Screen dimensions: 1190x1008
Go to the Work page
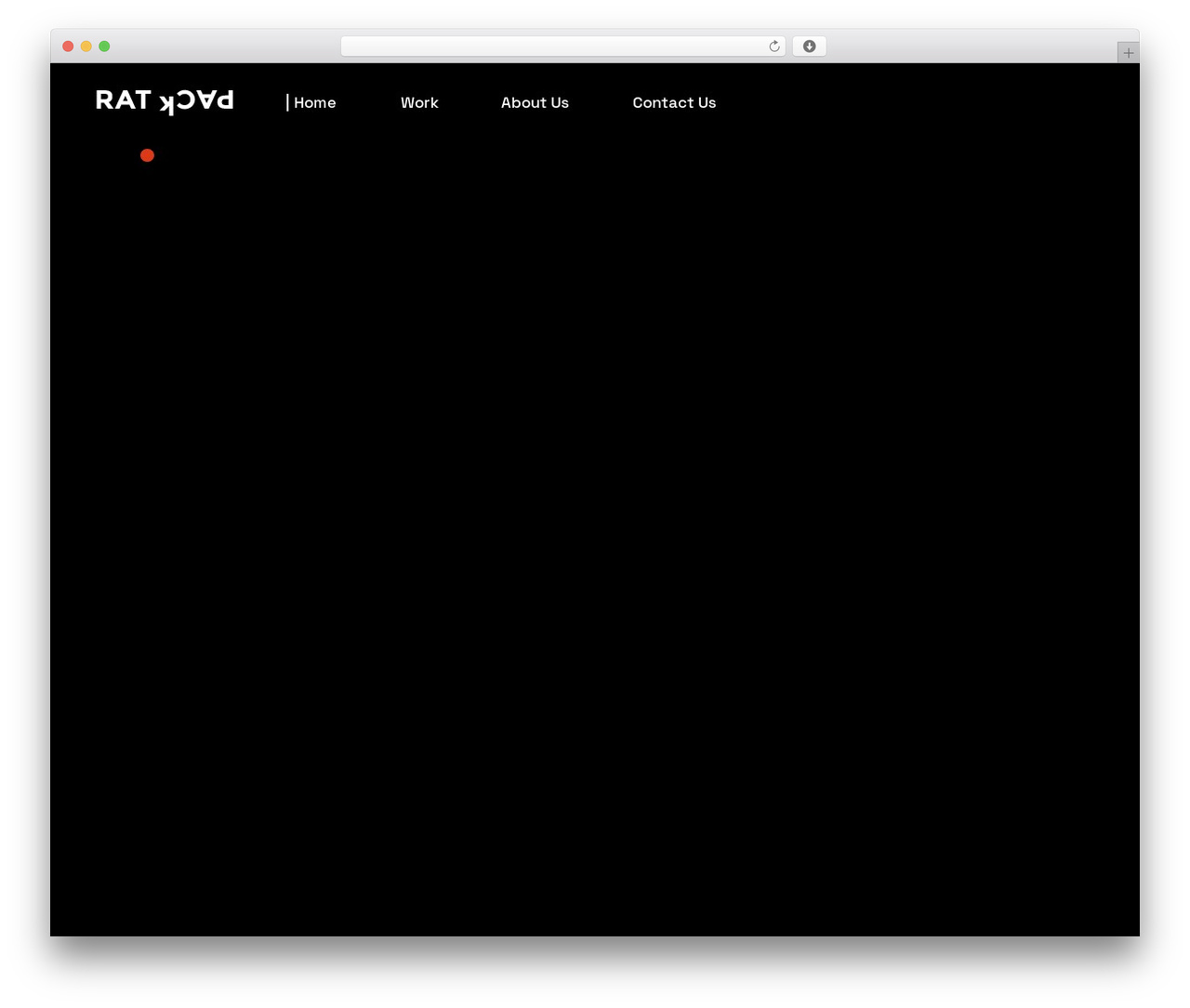pyautogui.click(x=419, y=102)
